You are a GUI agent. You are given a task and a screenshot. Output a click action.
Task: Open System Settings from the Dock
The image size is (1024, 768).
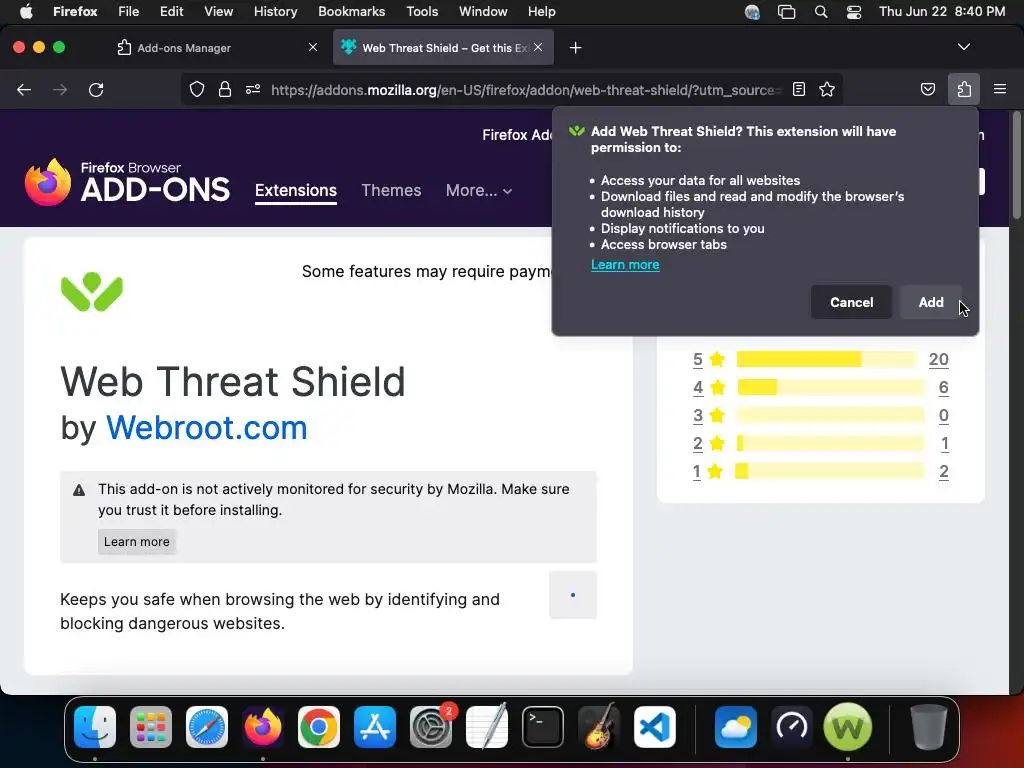pos(431,727)
